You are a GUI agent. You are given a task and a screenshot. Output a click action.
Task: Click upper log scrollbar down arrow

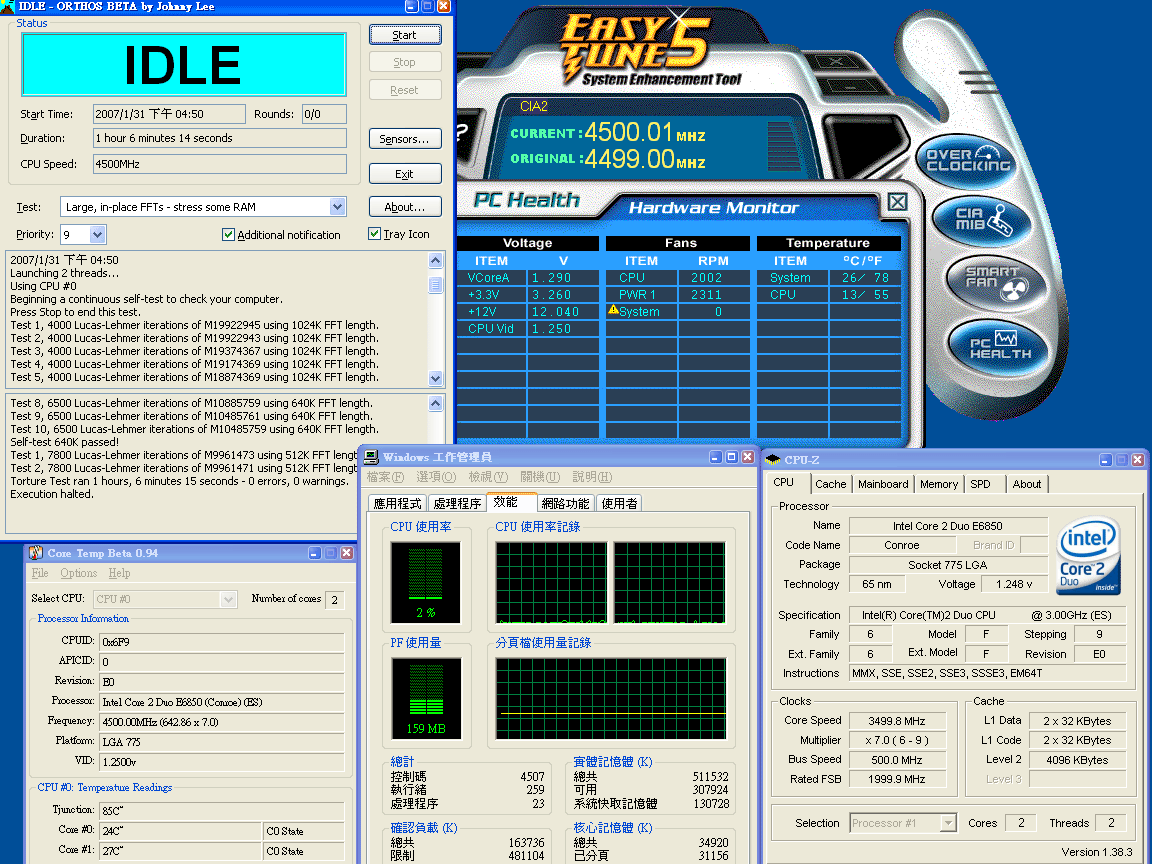(x=436, y=378)
